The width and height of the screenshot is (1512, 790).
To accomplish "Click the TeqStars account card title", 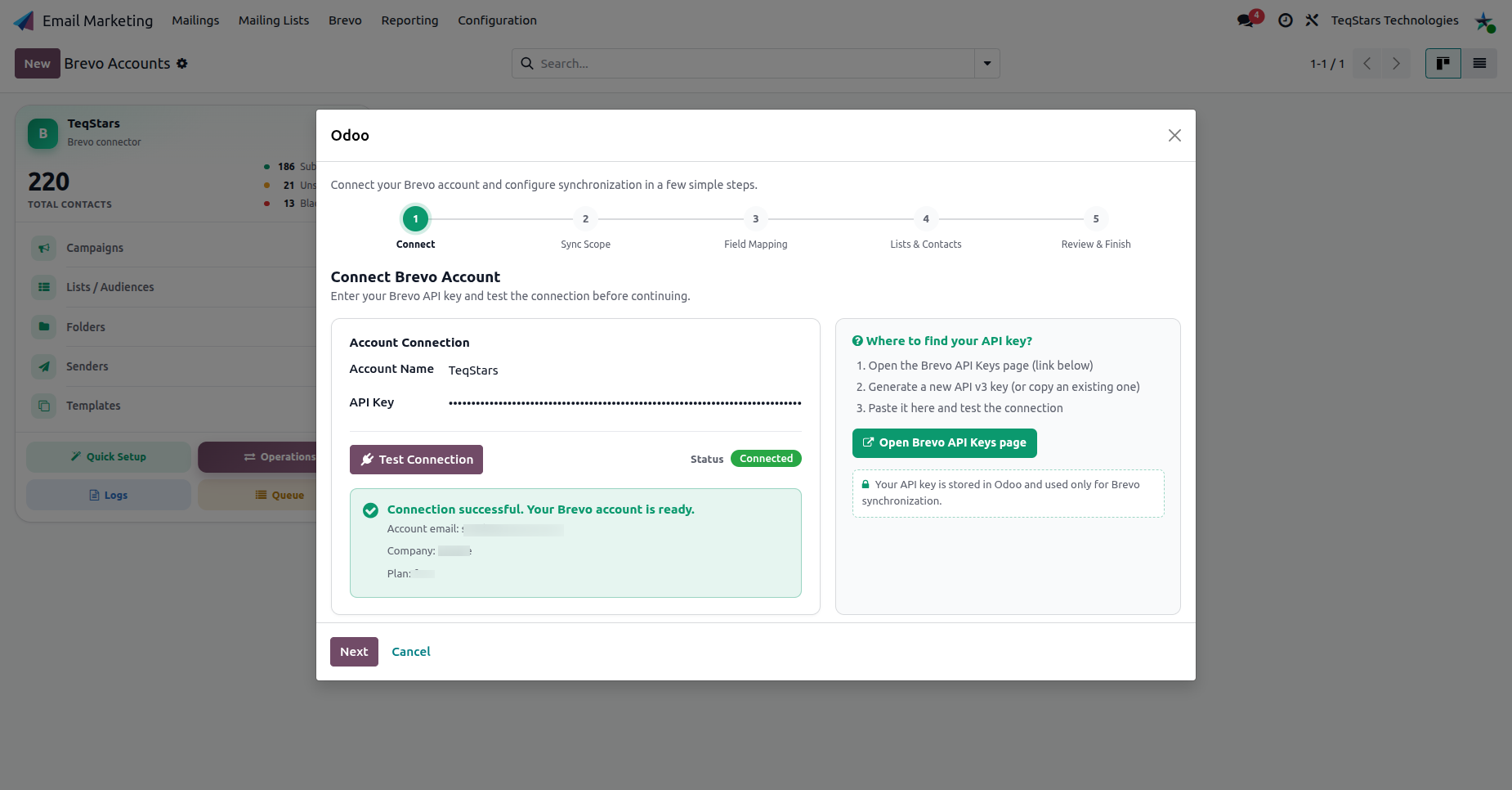I will coord(93,123).
